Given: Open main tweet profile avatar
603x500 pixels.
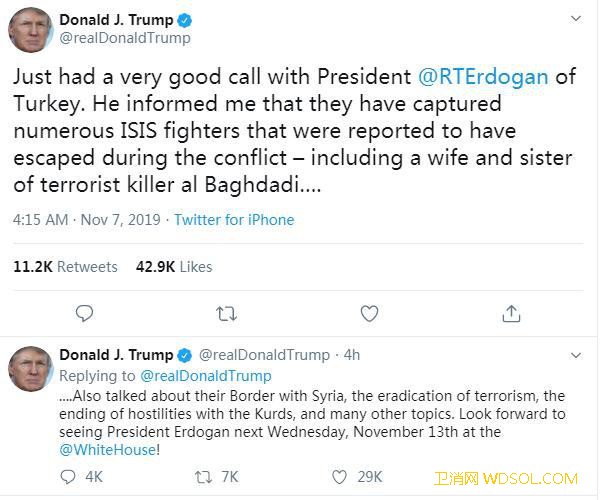Looking at the screenshot, I should coord(30,29).
